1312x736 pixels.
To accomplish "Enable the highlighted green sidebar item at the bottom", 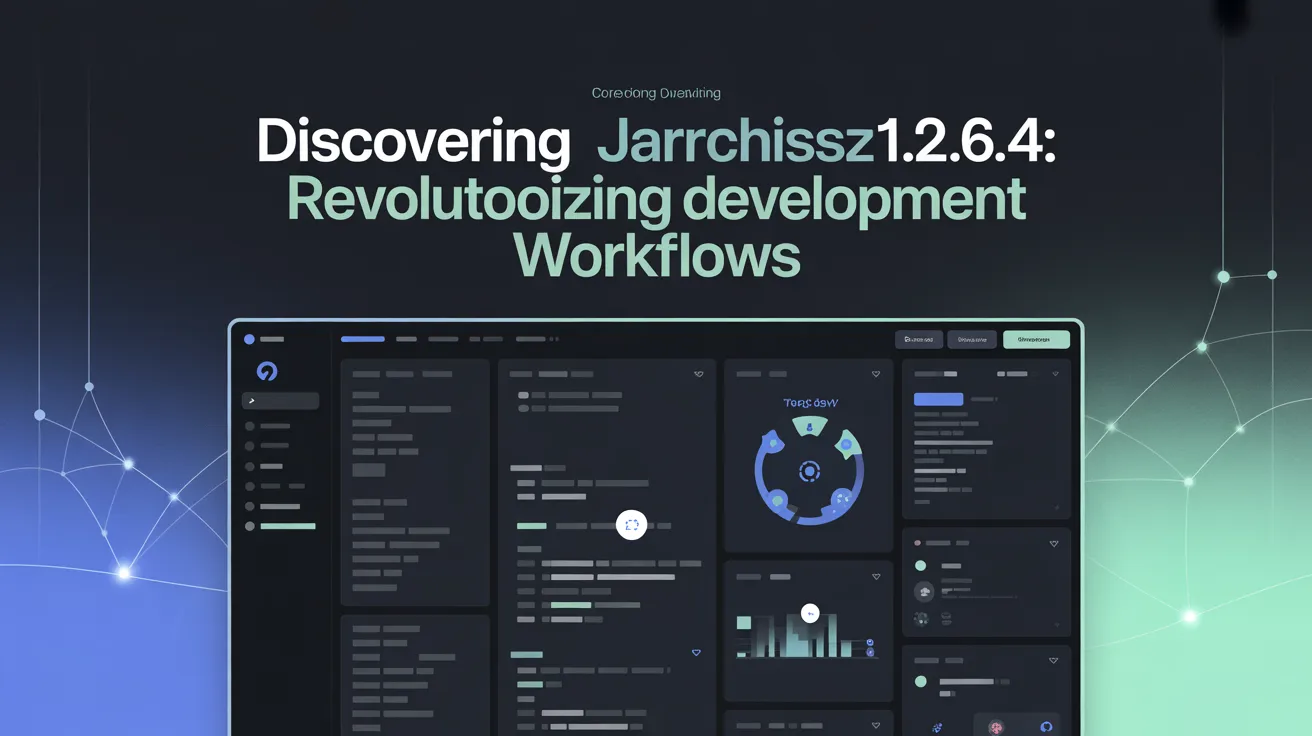I will click(x=287, y=527).
